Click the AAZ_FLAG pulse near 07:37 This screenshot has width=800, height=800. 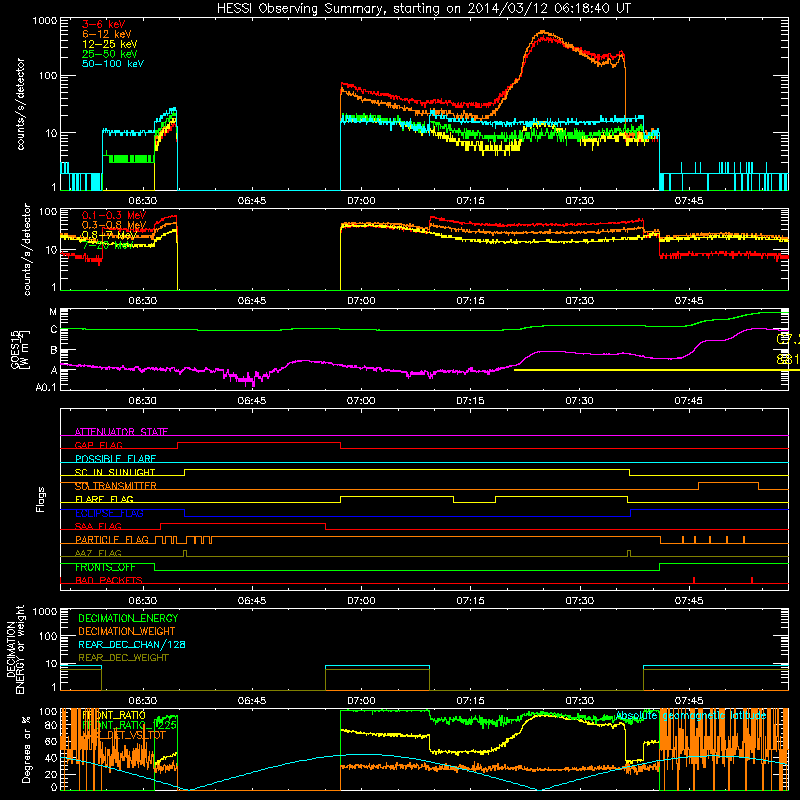tap(629, 554)
